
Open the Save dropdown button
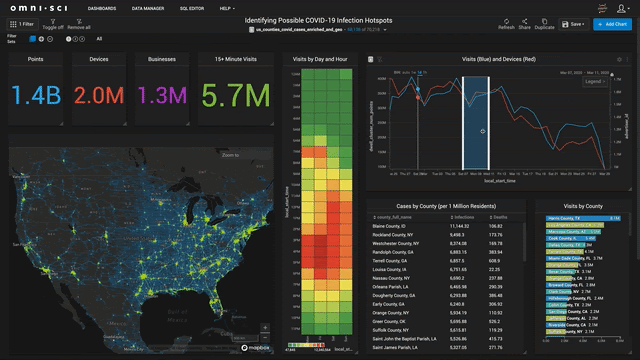click(573, 24)
